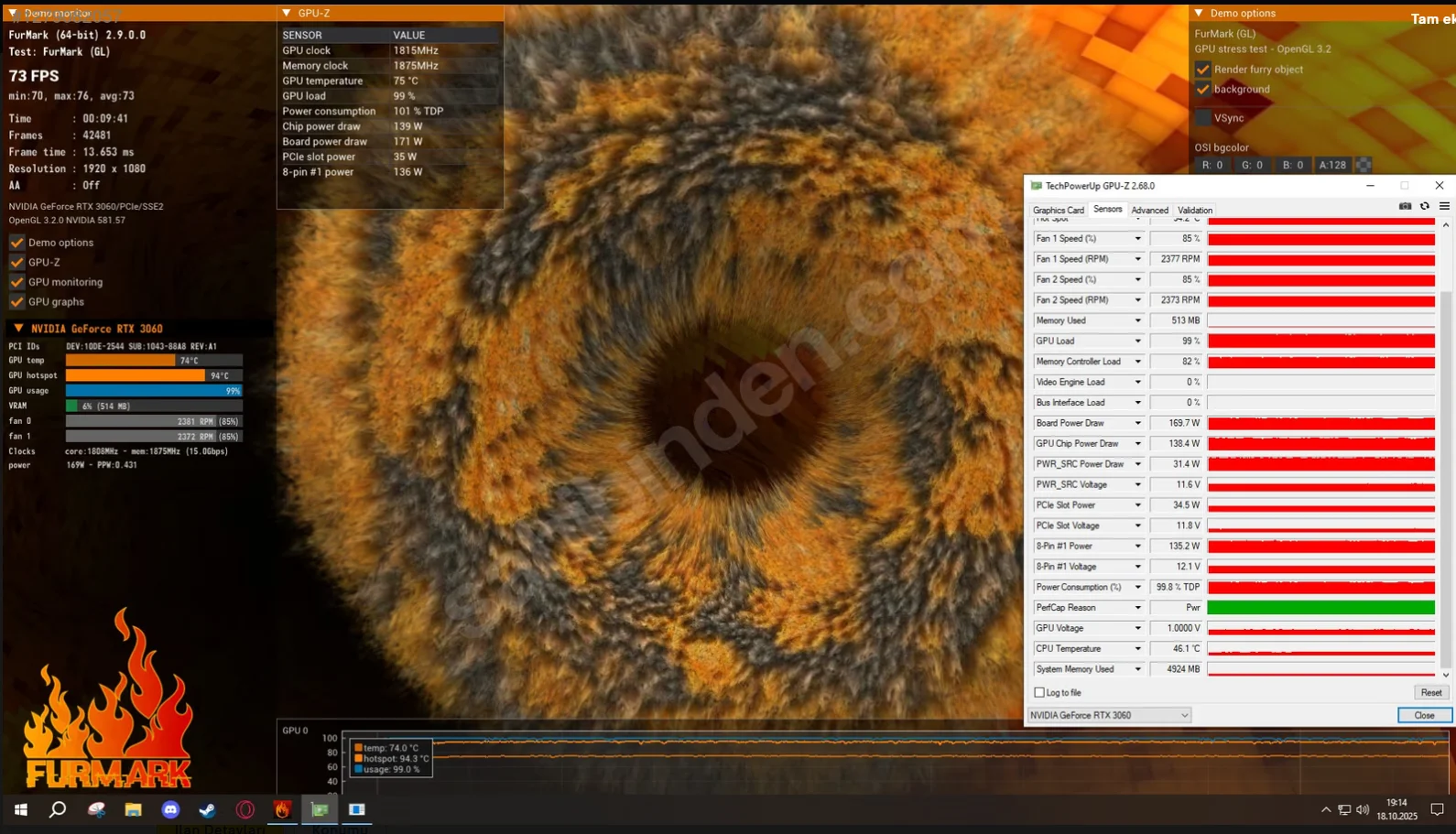
Task: Click the OSI bgcolor swatch
Action: point(1364,166)
